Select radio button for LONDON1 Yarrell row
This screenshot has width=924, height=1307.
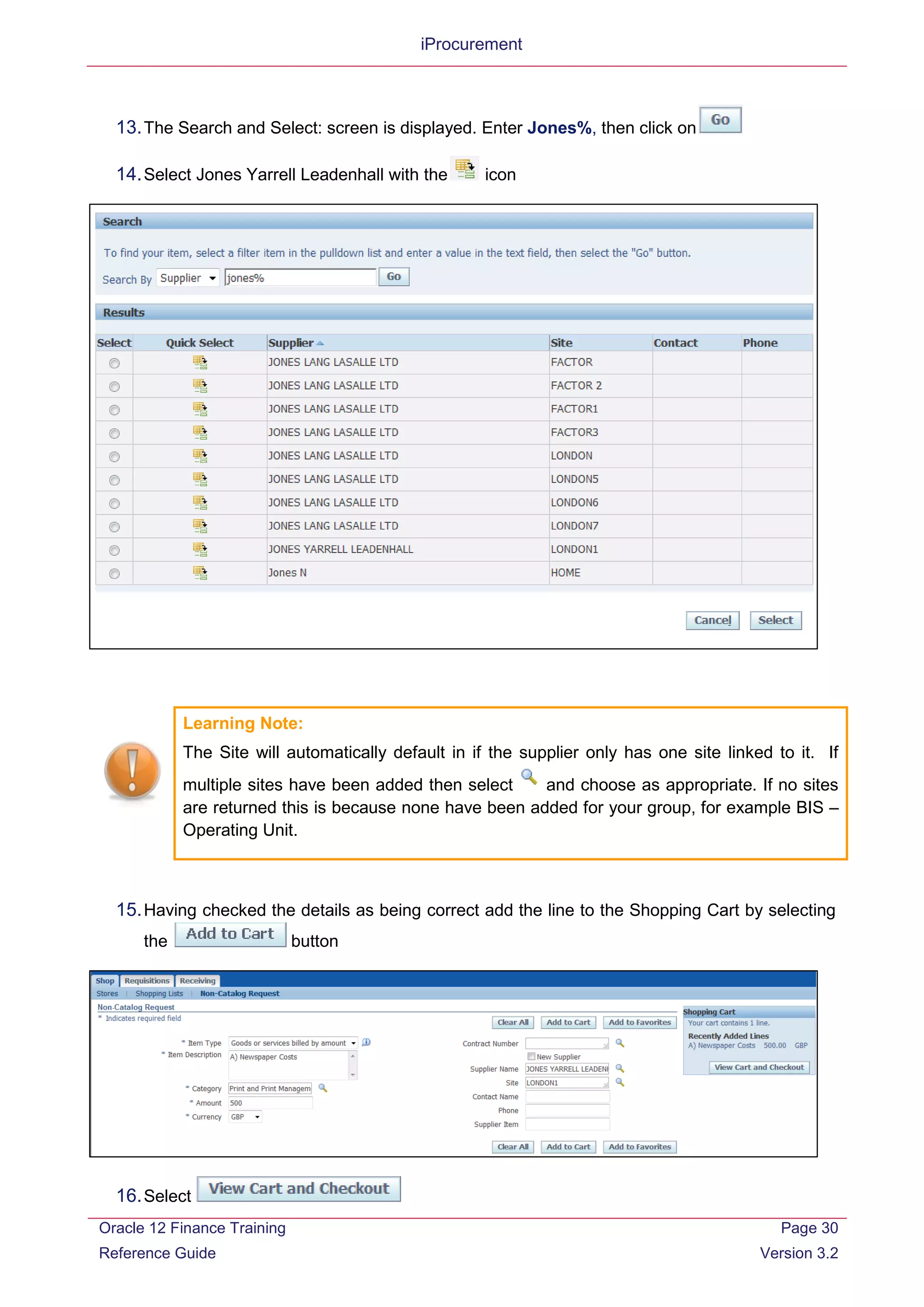click(x=114, y=550)
